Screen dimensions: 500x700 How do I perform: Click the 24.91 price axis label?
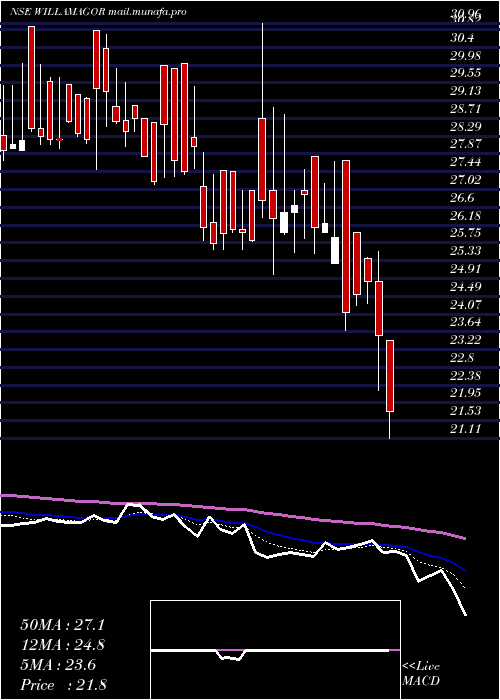tap(465, 269)
